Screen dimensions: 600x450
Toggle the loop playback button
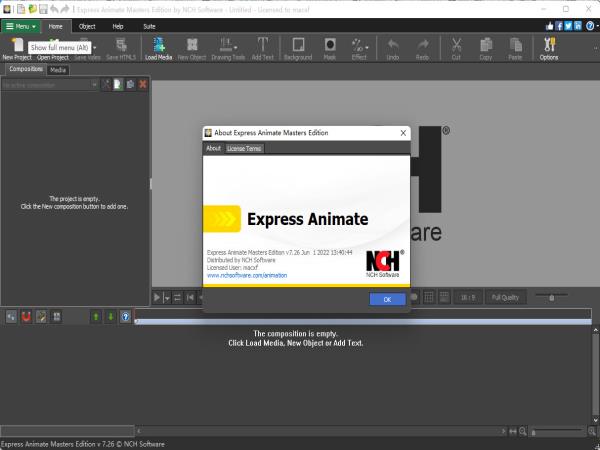pyautogui.click(x=177, y=297)
